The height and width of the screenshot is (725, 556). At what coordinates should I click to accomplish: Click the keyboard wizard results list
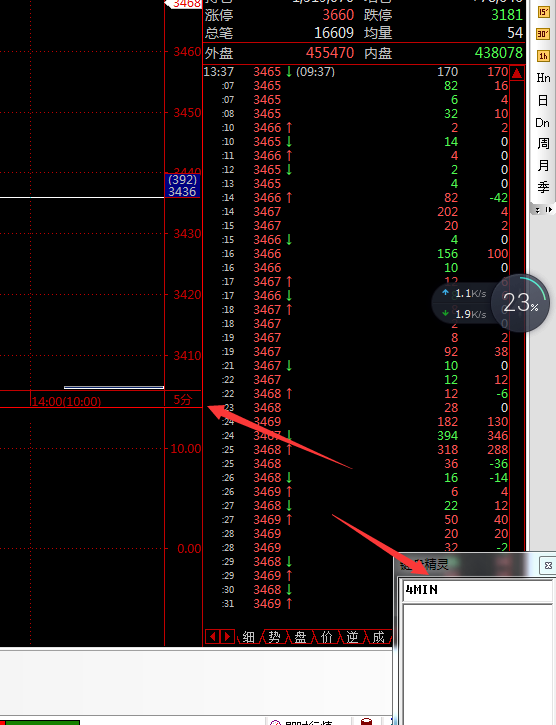(x=477, y=664)
